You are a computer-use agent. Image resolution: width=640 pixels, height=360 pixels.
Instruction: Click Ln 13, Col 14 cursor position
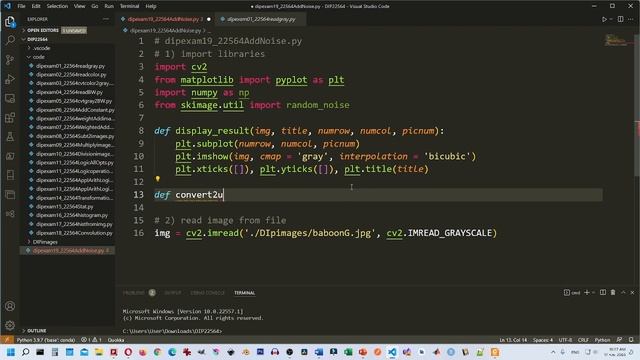[x=513, y=340]
